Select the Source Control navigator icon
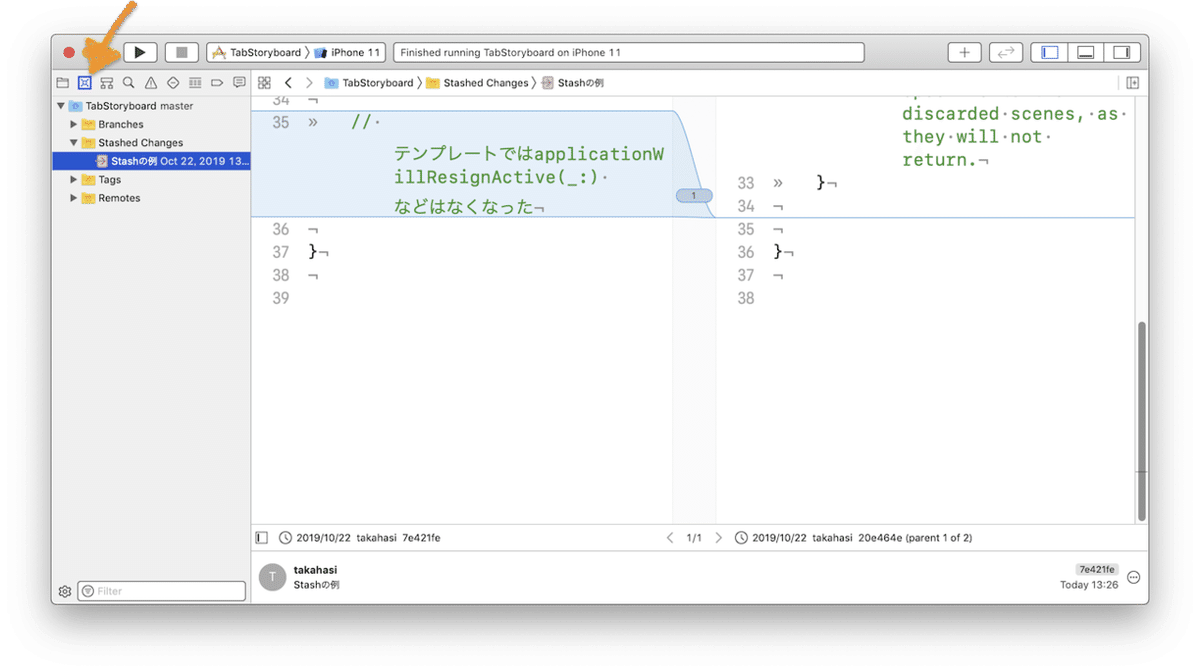Screen dimensions: 1200x672 (x=85, y=83)
